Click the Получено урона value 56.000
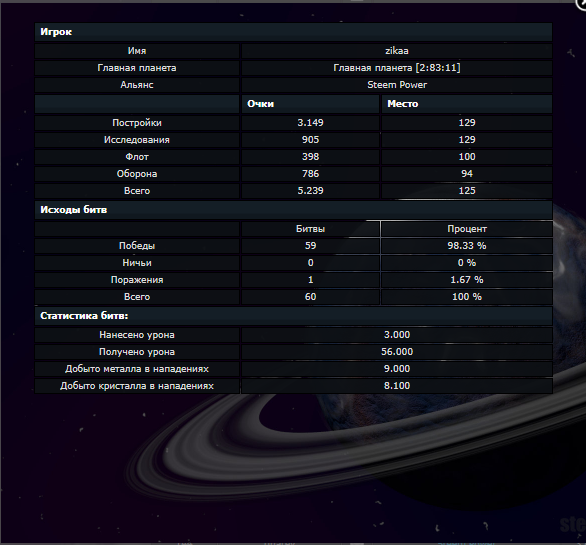 (x=397, y=352)
